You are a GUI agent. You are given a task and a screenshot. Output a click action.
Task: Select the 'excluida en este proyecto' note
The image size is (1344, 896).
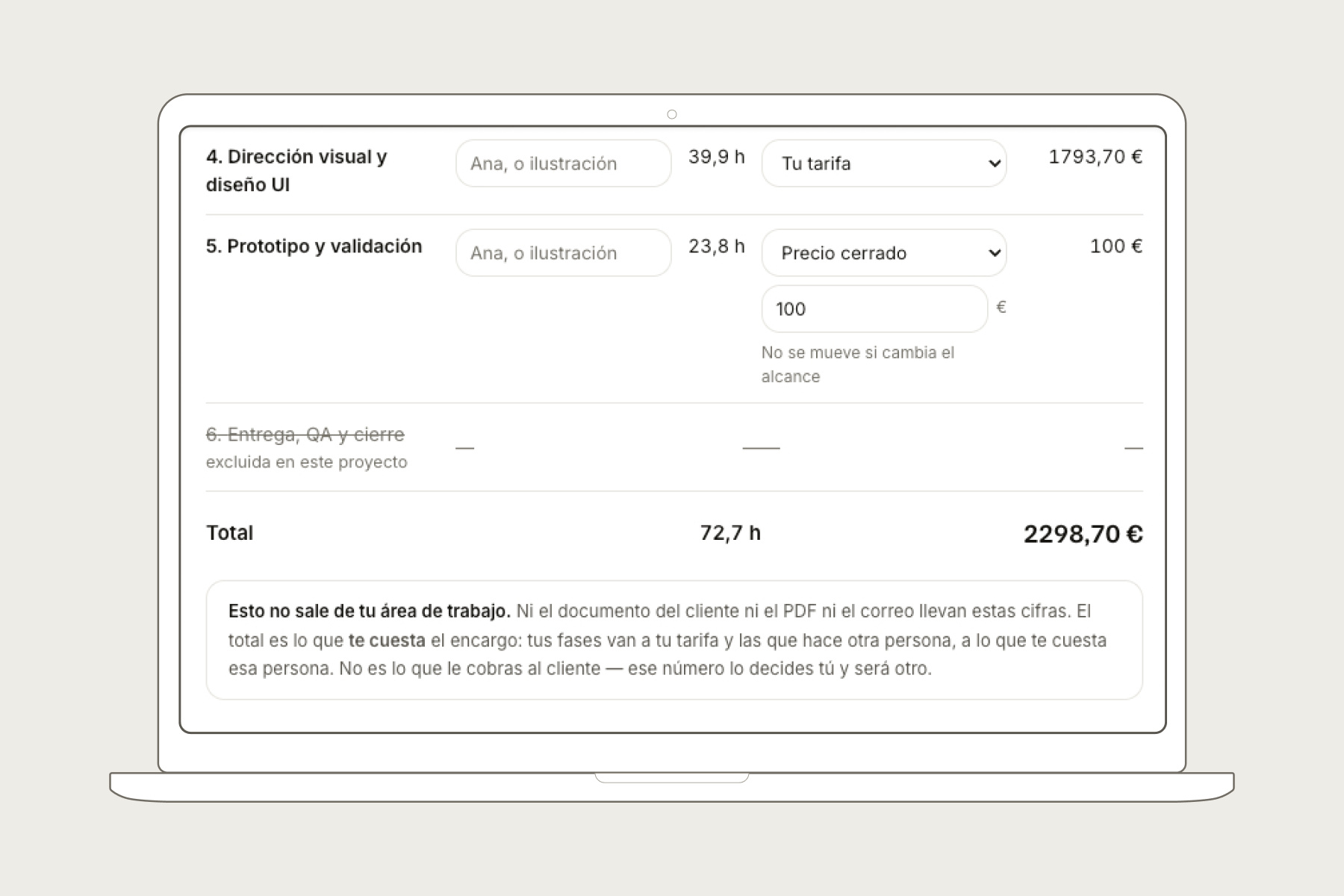click(x=307, y=462)
